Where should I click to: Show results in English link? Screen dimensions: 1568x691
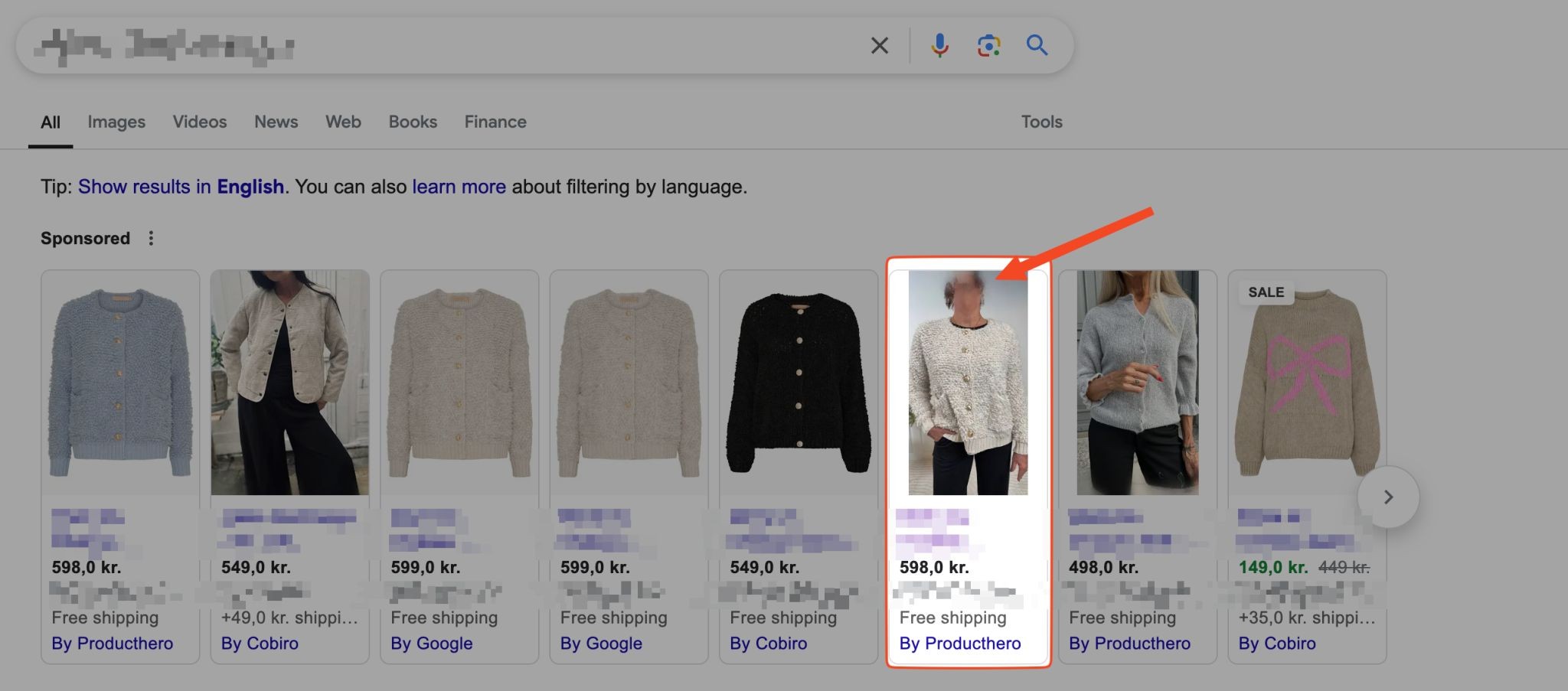[181, 187]
